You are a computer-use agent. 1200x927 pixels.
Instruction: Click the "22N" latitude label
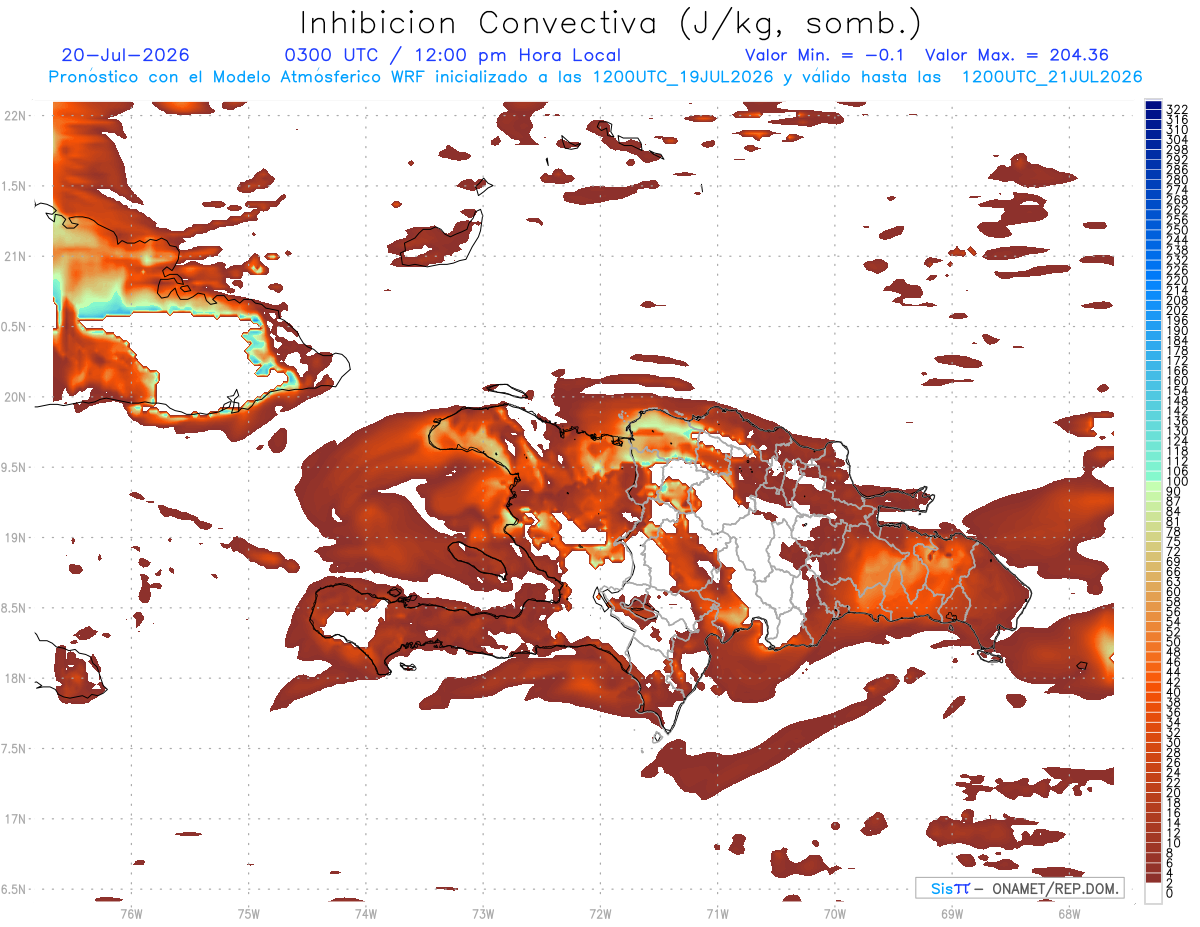17,116
